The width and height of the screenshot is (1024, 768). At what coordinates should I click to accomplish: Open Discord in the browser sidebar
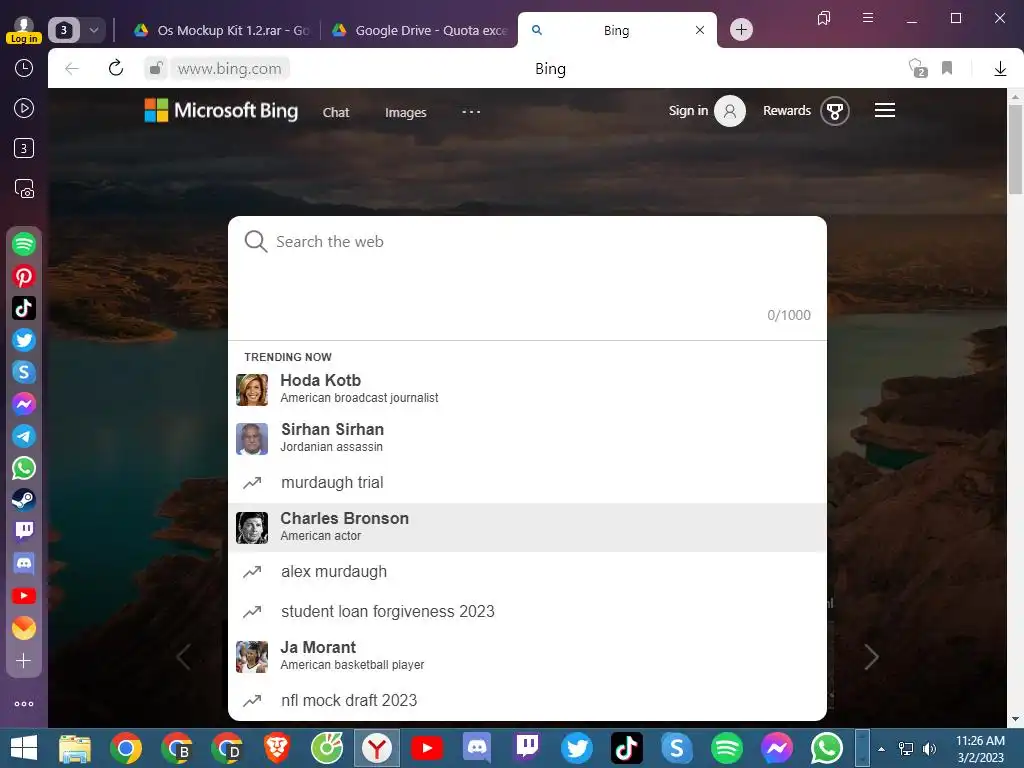[24, 564]
